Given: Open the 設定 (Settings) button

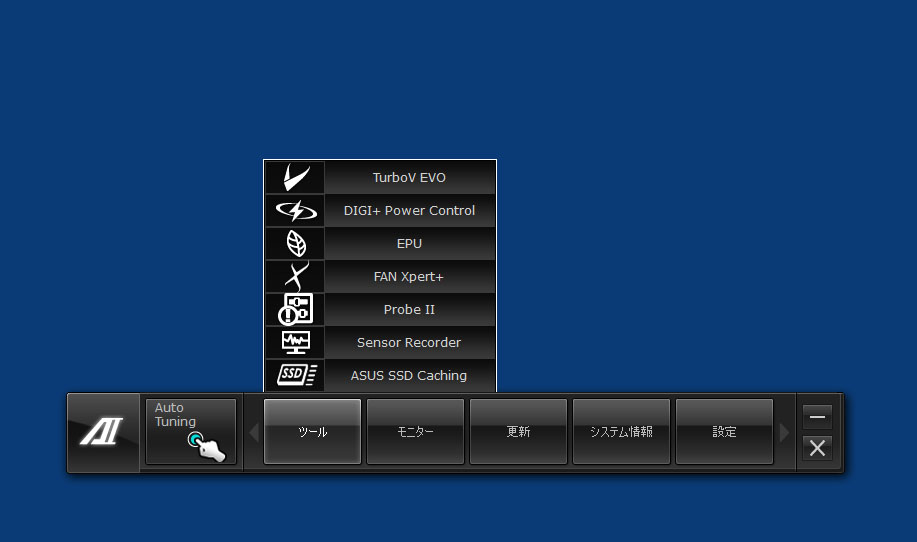Looking at the screenshot, I should tap(724, 431).
